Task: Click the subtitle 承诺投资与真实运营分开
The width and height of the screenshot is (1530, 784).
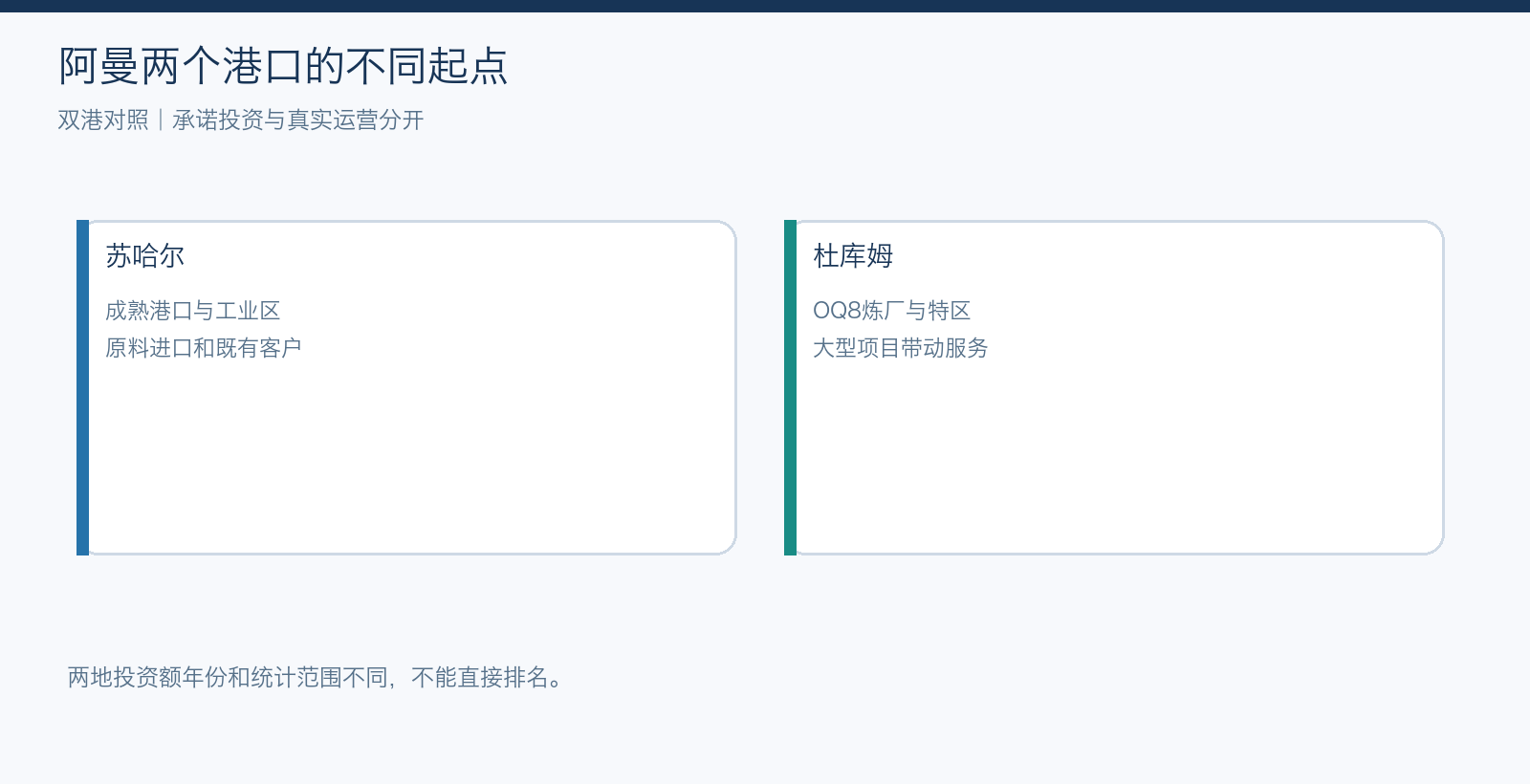Action: pos(297,120)
